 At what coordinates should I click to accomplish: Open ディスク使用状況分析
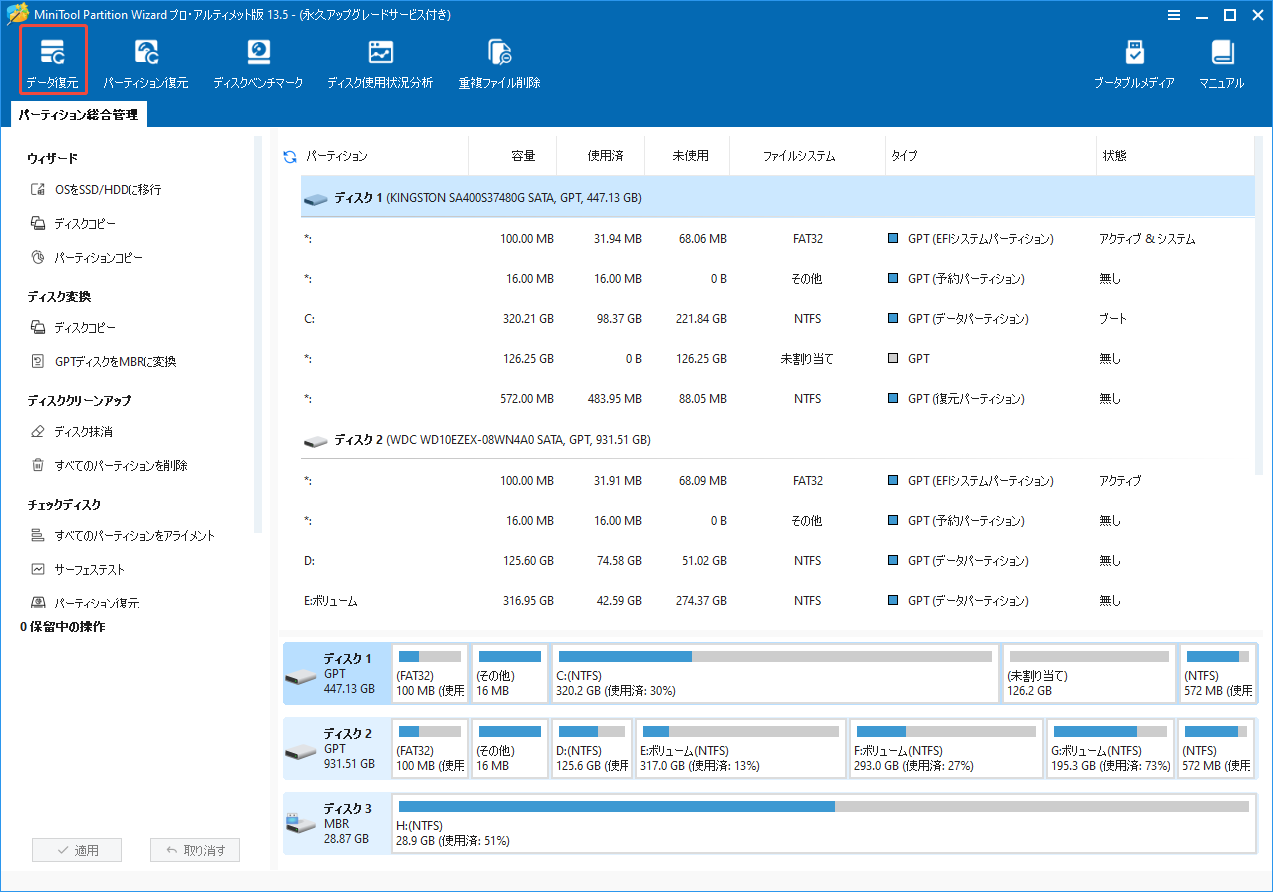coord(378,60)
